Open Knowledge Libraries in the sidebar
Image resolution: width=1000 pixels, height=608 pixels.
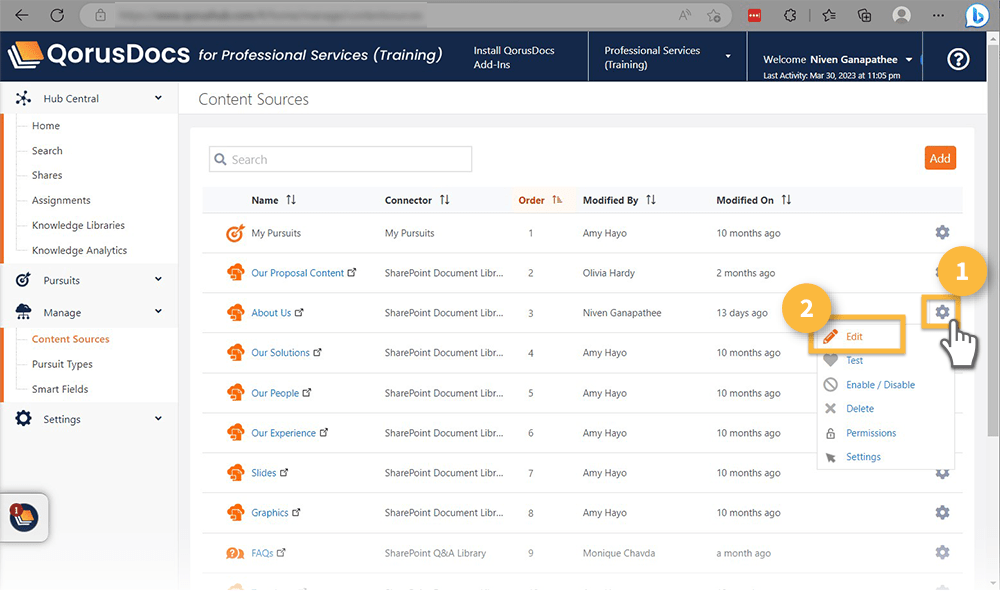78,225
